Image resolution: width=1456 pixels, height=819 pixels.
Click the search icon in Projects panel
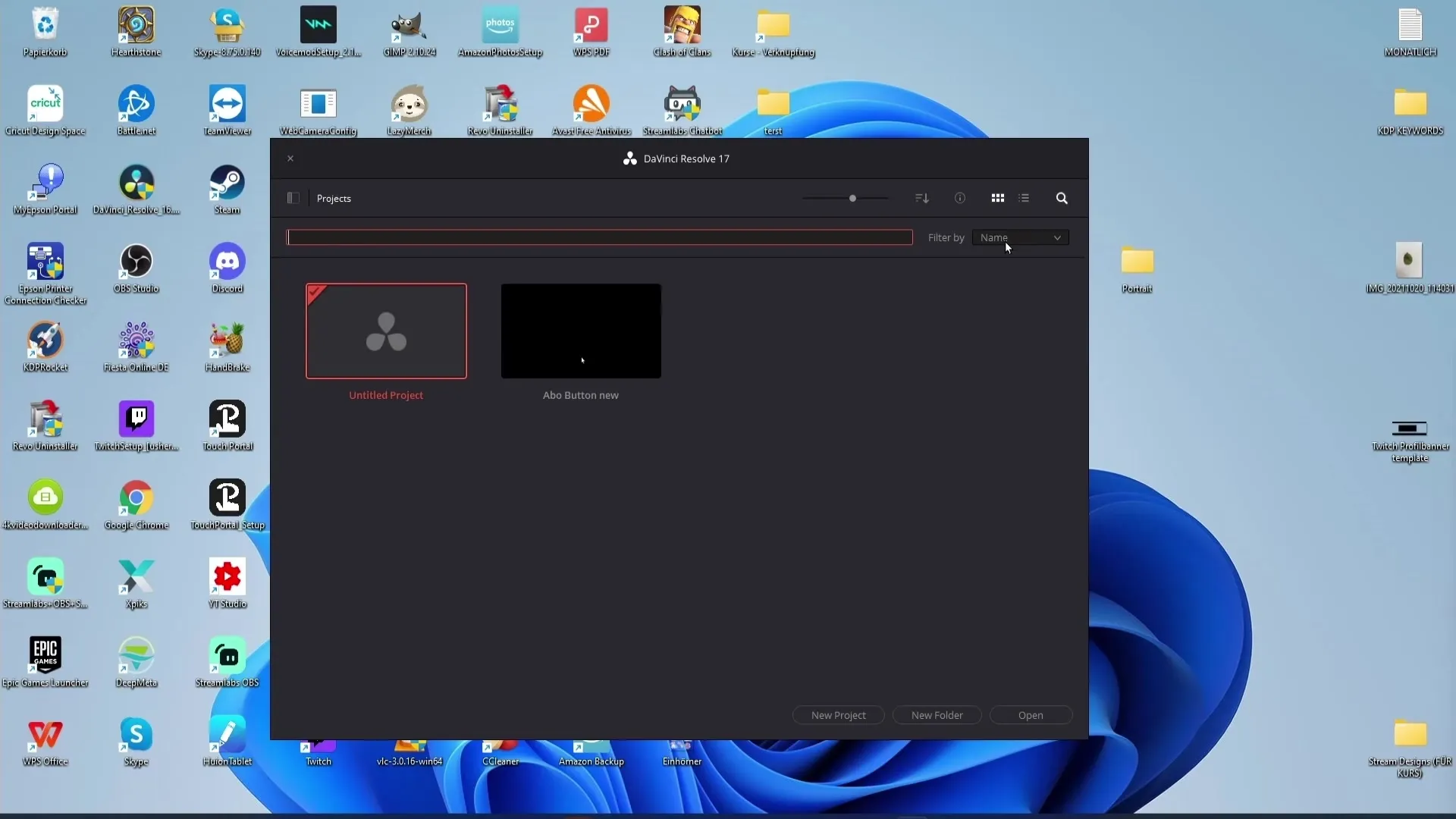1061,198
